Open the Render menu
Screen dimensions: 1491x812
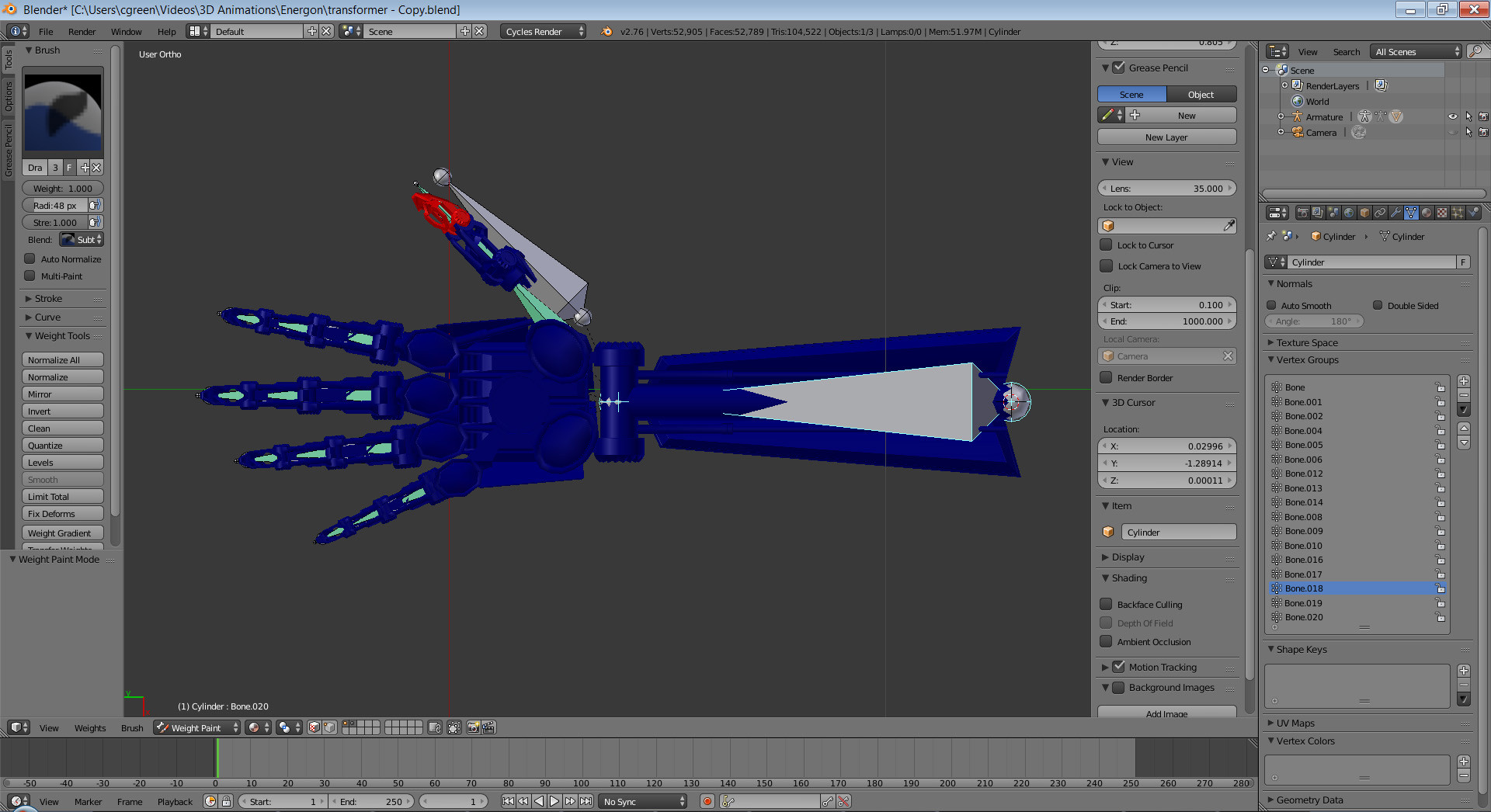[x=82, y=32]
